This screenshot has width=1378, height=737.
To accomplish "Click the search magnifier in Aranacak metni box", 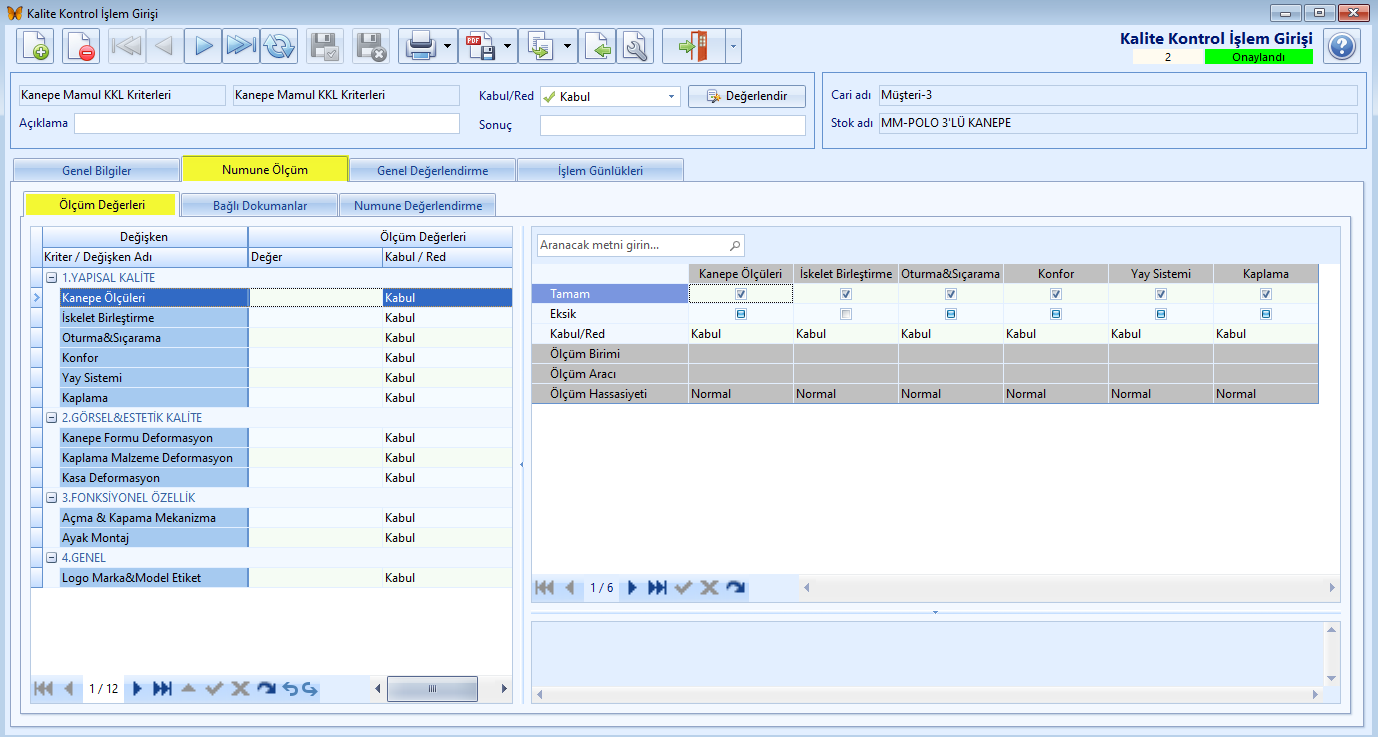I will 735,245.
